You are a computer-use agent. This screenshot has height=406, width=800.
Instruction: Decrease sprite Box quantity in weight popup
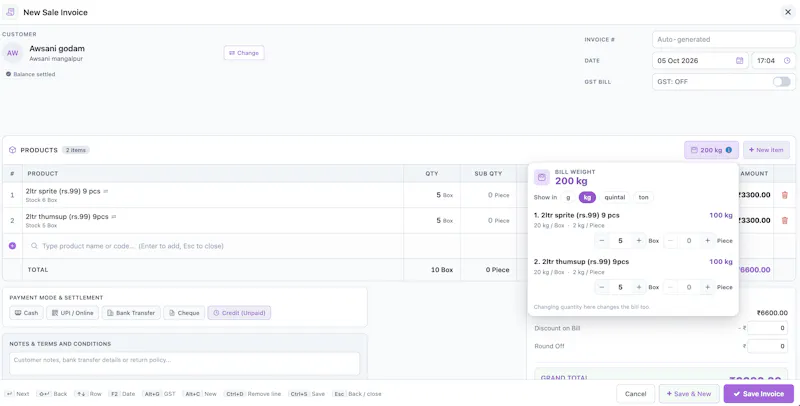pos(602,241)
